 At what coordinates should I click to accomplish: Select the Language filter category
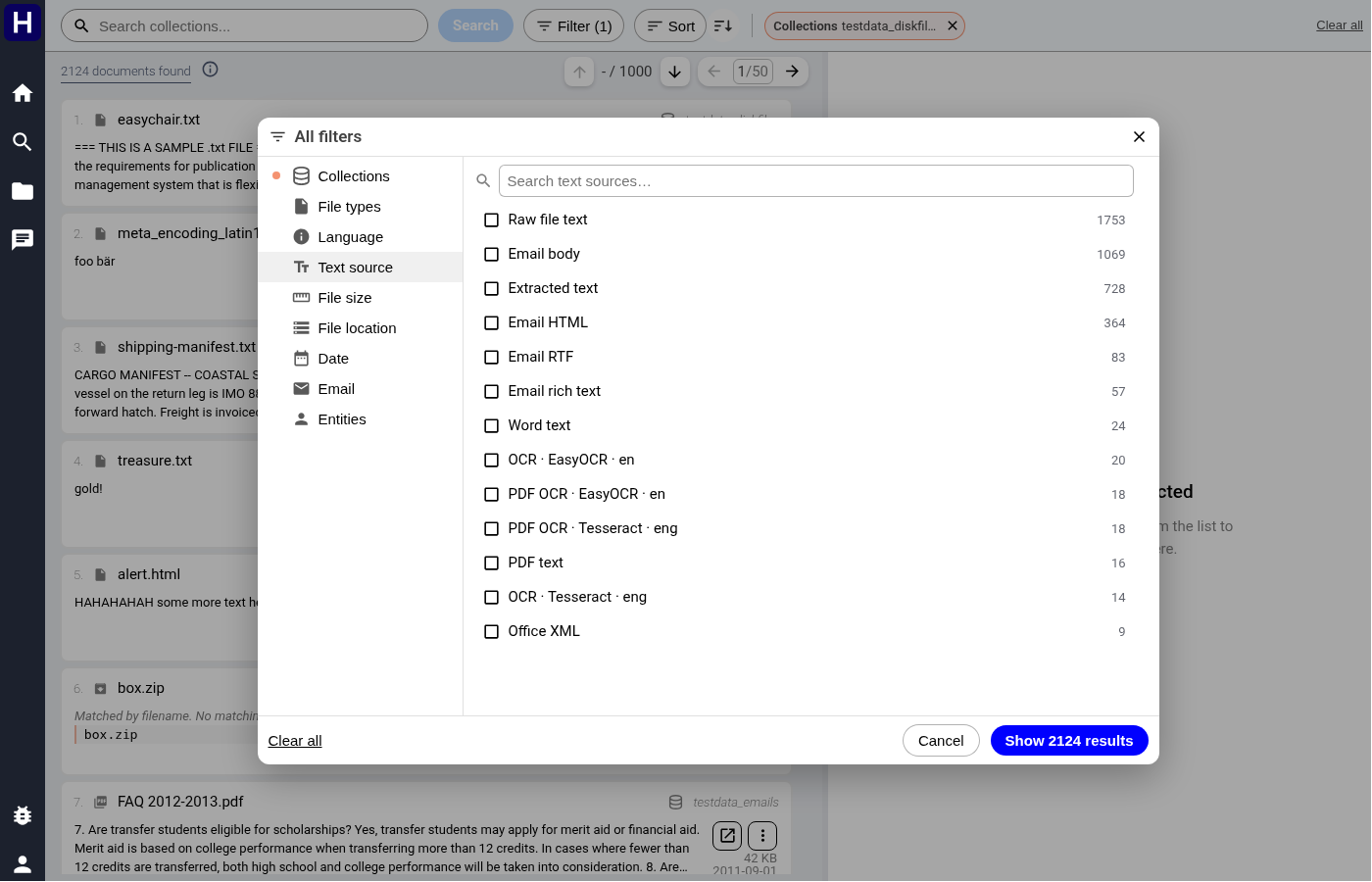[361, 237]
